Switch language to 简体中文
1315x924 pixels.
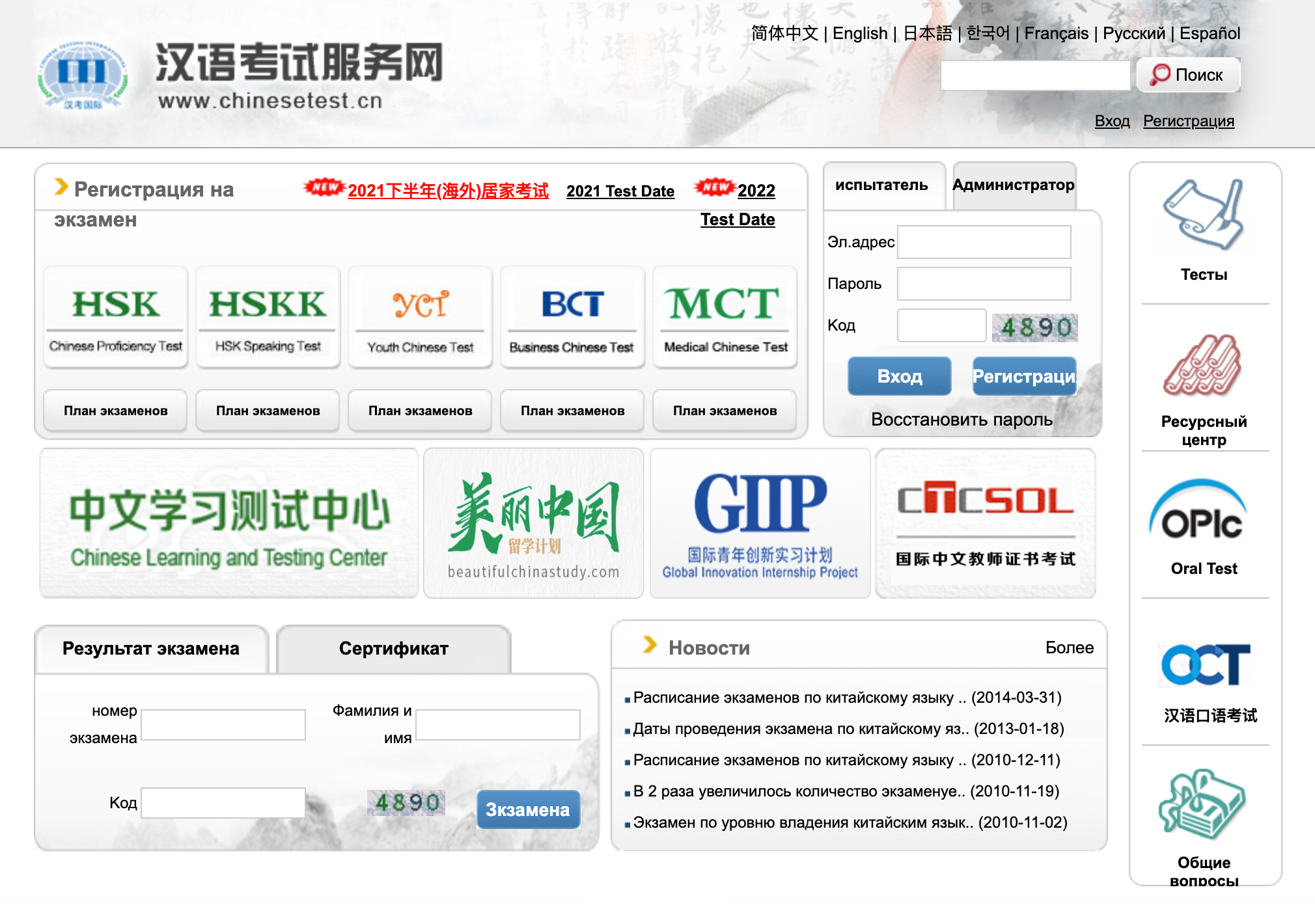(x=784, y=33)
